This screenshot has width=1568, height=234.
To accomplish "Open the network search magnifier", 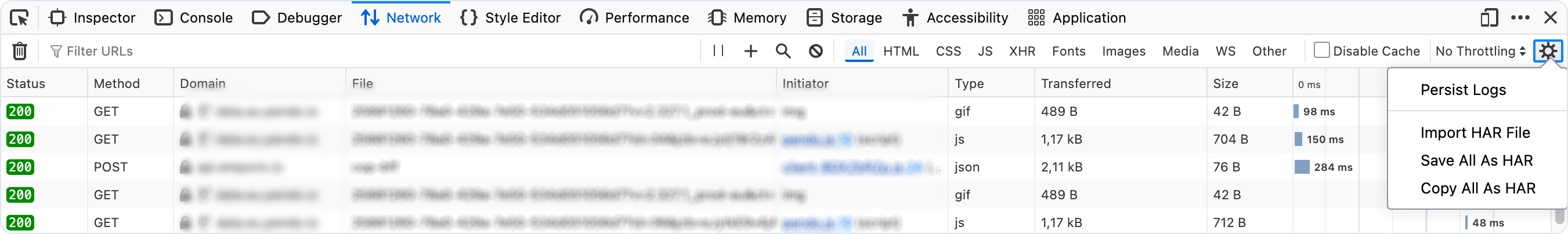I will pyautogui.click(x=783, y=51).
